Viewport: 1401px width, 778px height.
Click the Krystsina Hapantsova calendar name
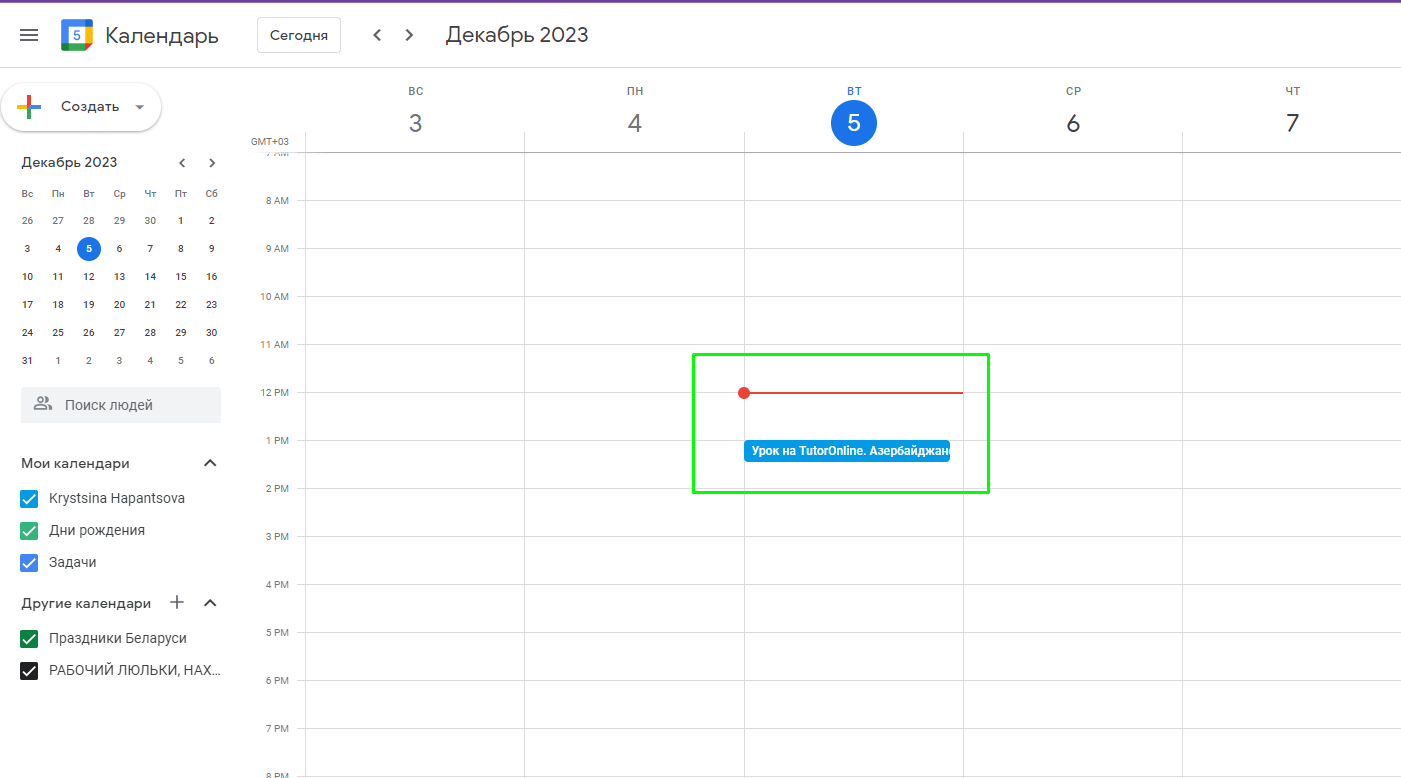pos(117,498)
